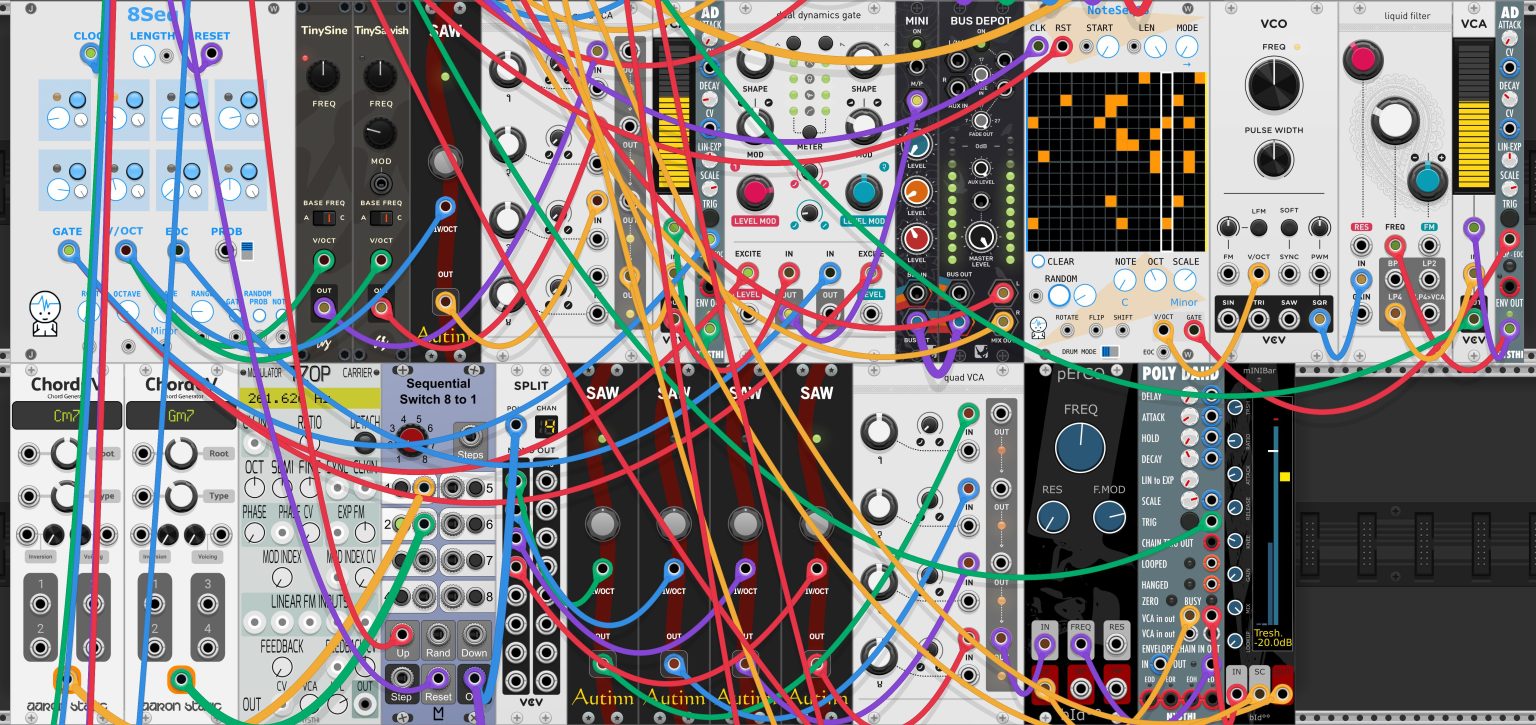Toggle the PROB switch on 8Seq

[246, 251]
